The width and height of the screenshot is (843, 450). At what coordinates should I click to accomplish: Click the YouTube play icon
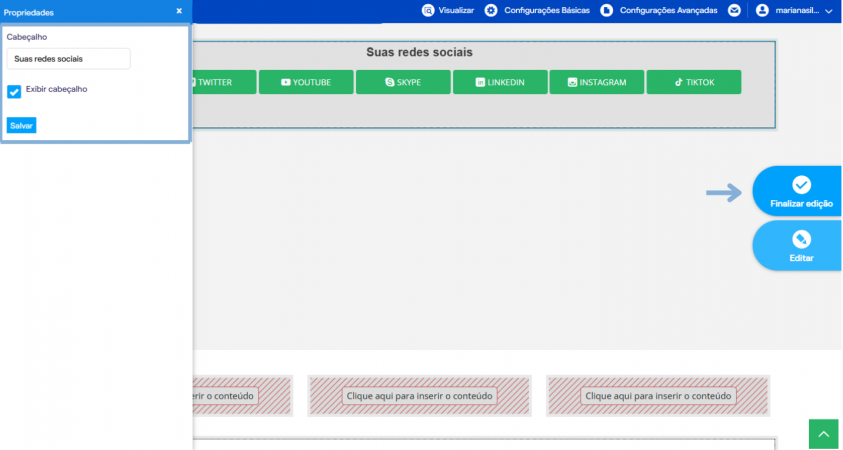point(285,82)
